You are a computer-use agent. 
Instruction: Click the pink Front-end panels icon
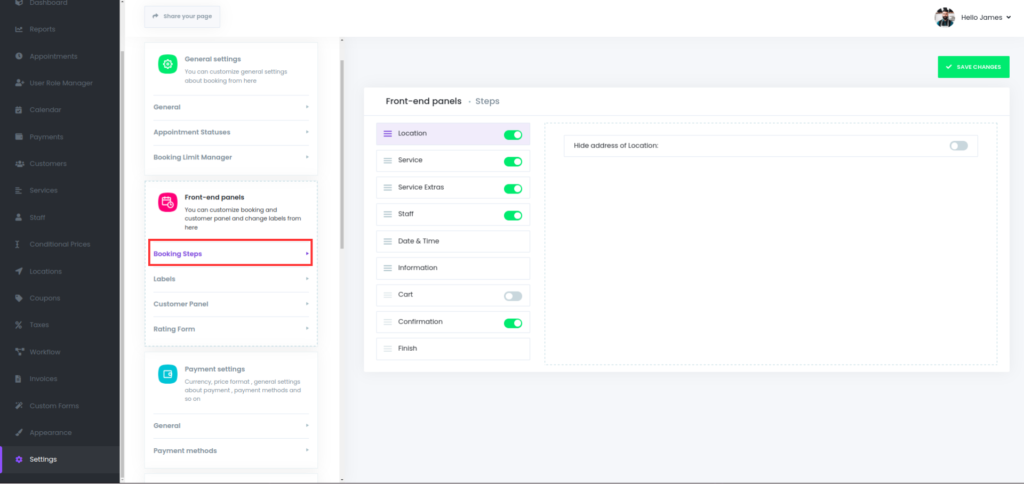tap(167, 203)
